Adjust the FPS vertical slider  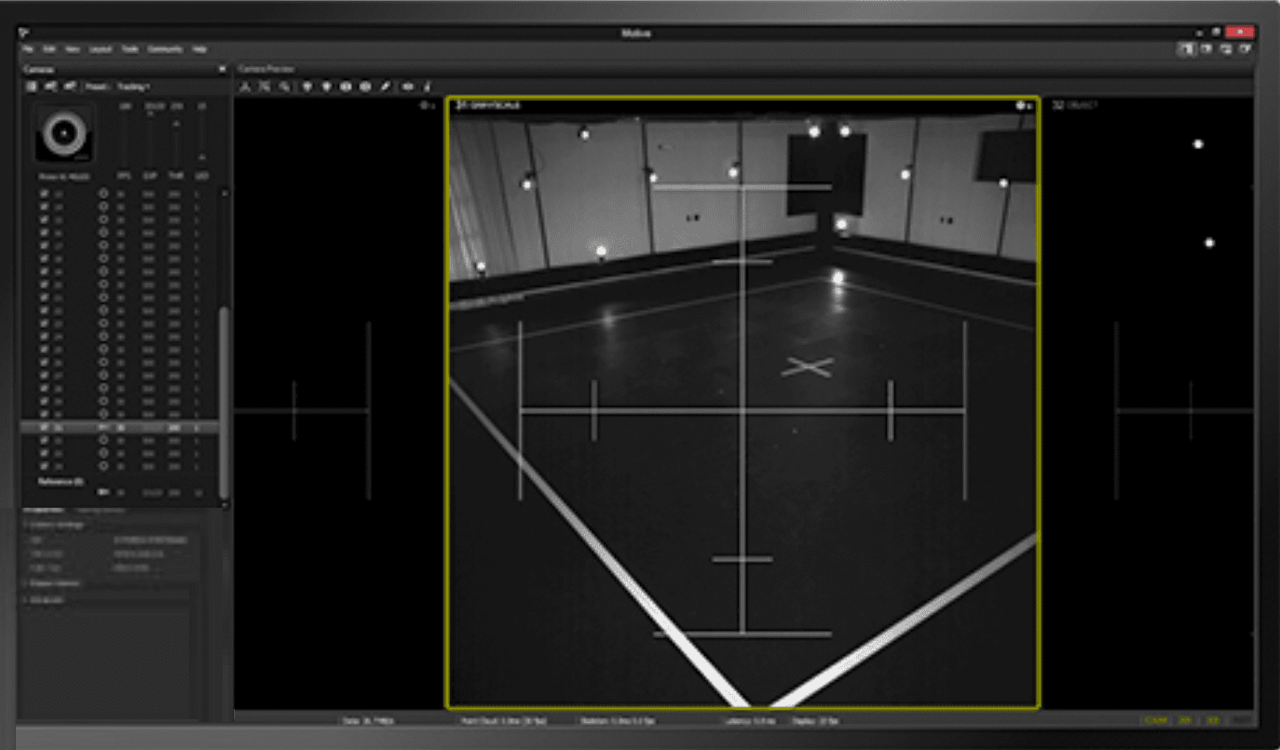125,140
